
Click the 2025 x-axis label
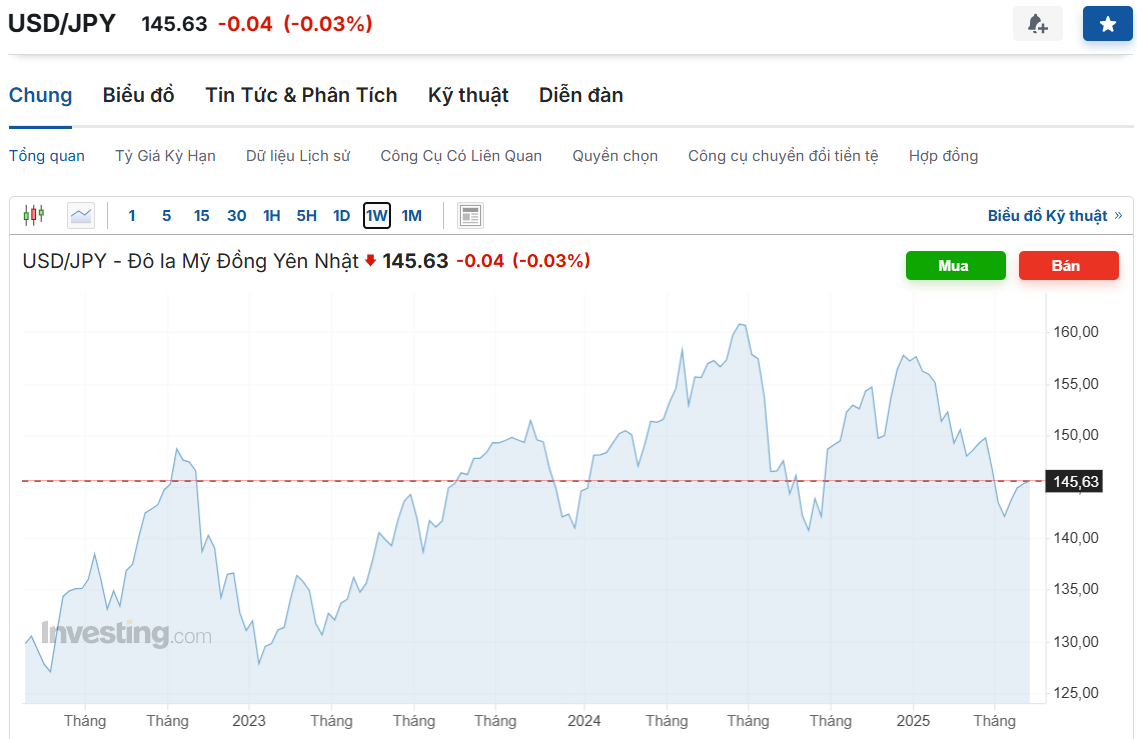913,721
